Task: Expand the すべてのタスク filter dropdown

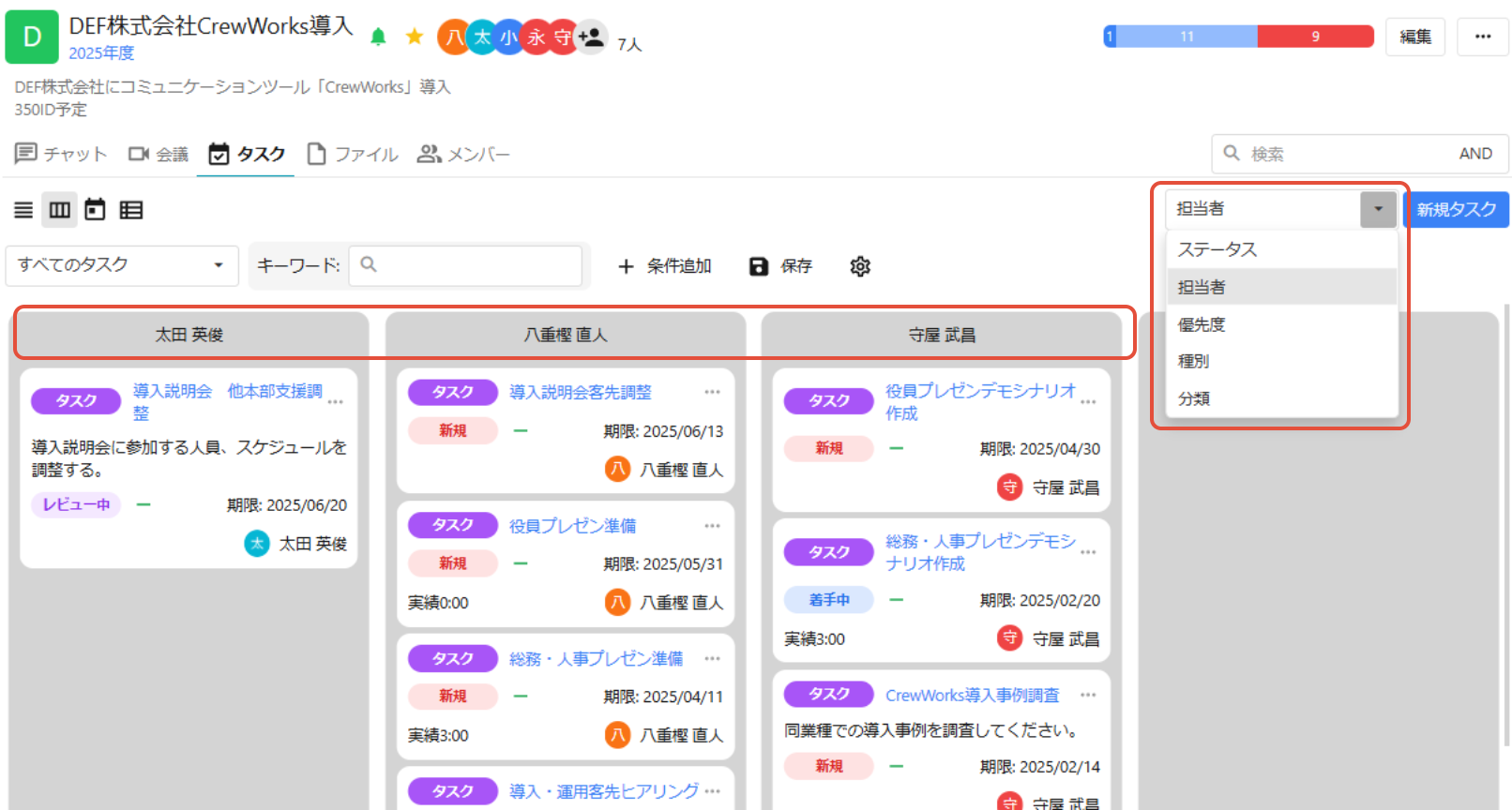Action: pyautogui.click(x=122, y=265)
